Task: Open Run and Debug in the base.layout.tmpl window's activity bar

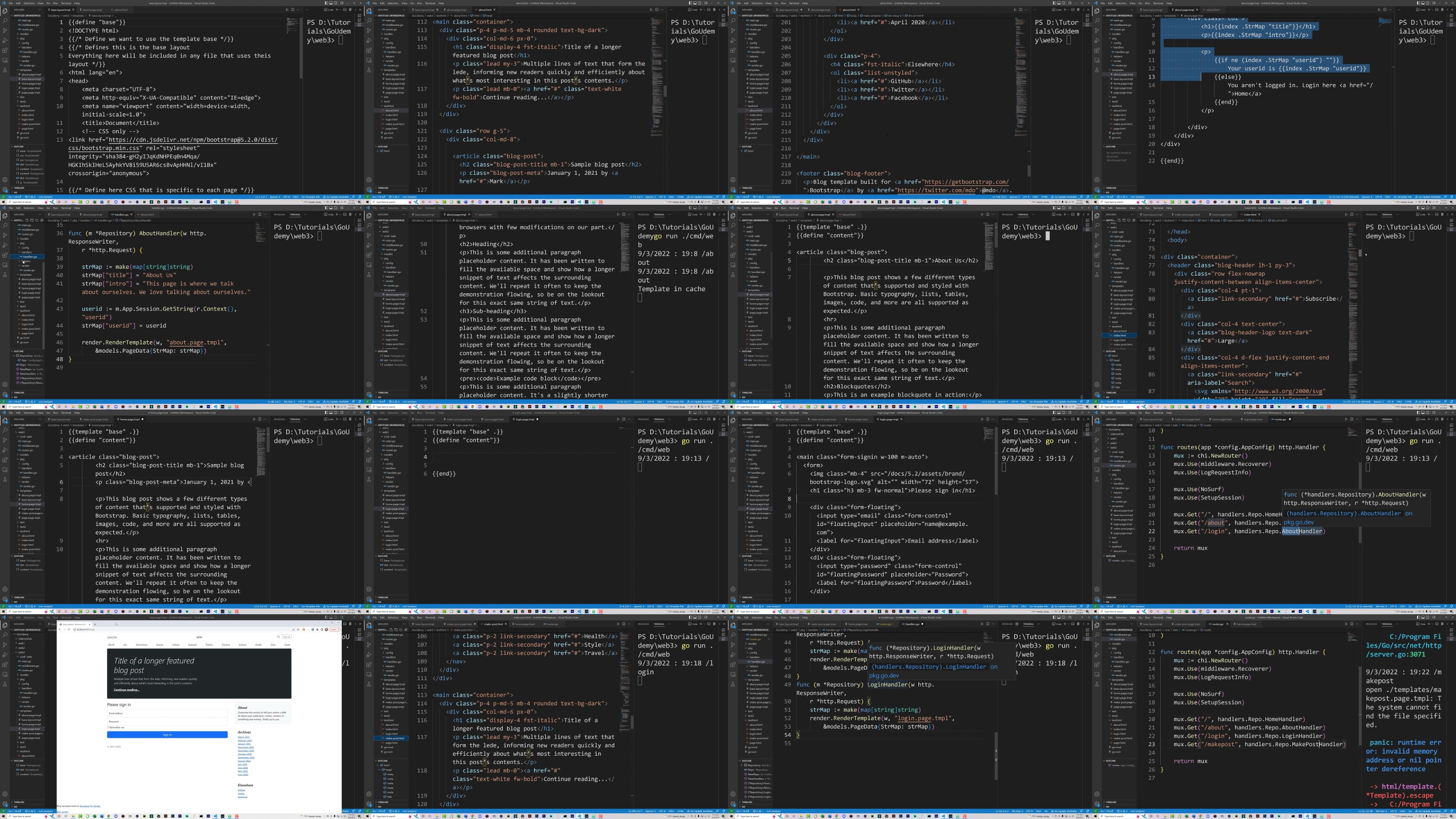Action: (5, 40)
